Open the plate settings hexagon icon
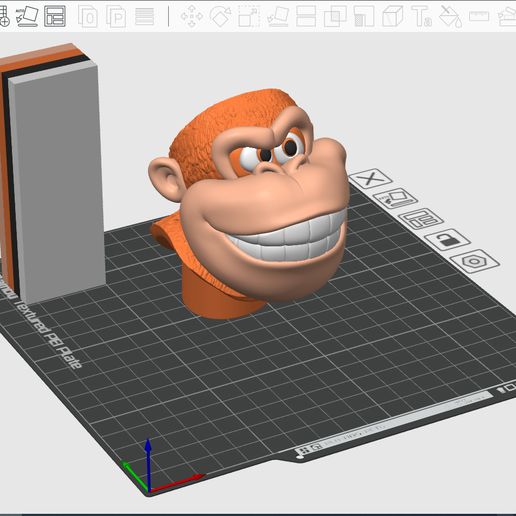Viewport: 516px width, 516px height. click(475, 261)
